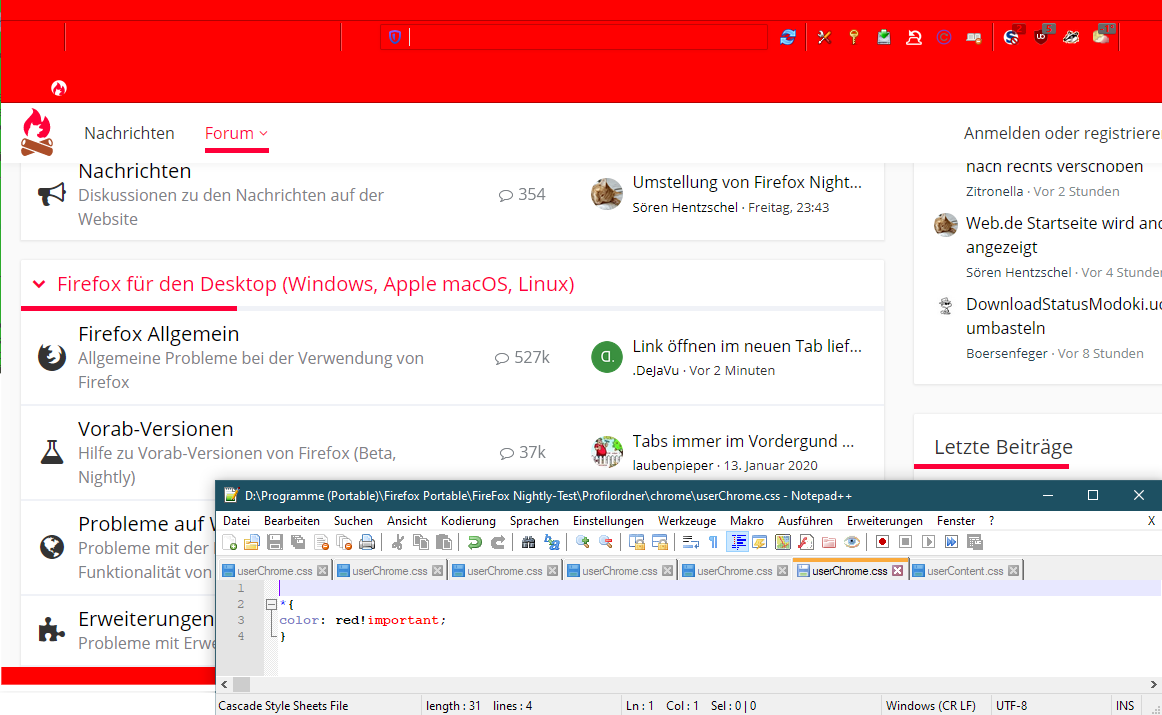1162x715 pixels.
Task: Click the camp-fire site logo
Action: coord(37,133)
